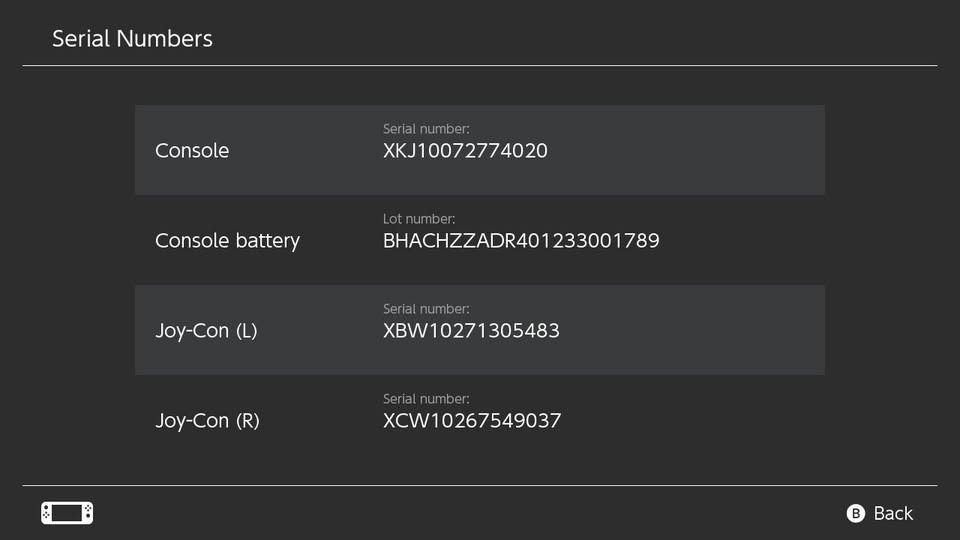The width and height of the screenshot is (960, 540).
Task: Click the Serial Numbers page title
Action: 132,39
